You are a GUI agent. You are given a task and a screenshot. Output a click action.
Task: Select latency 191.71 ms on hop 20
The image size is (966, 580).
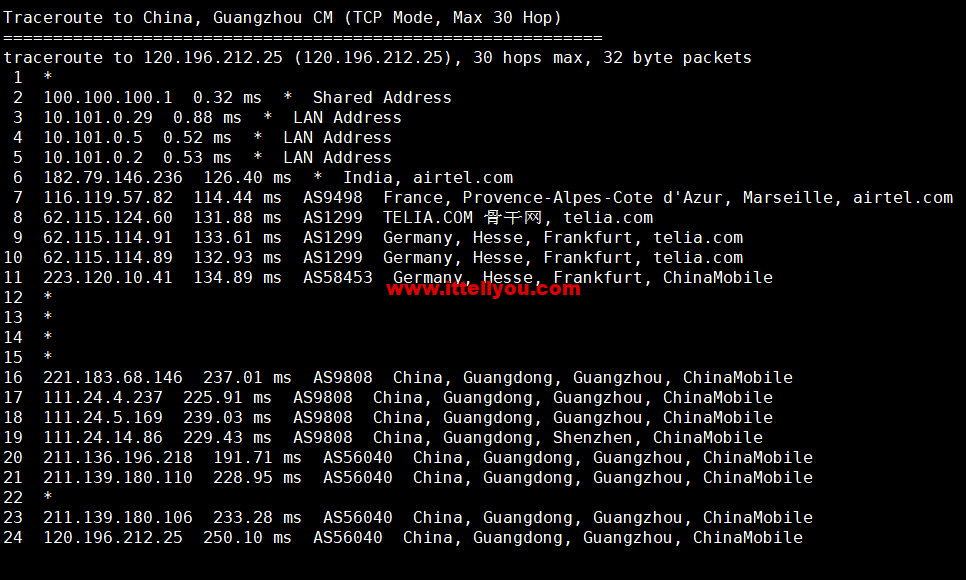tap(257, 458)
